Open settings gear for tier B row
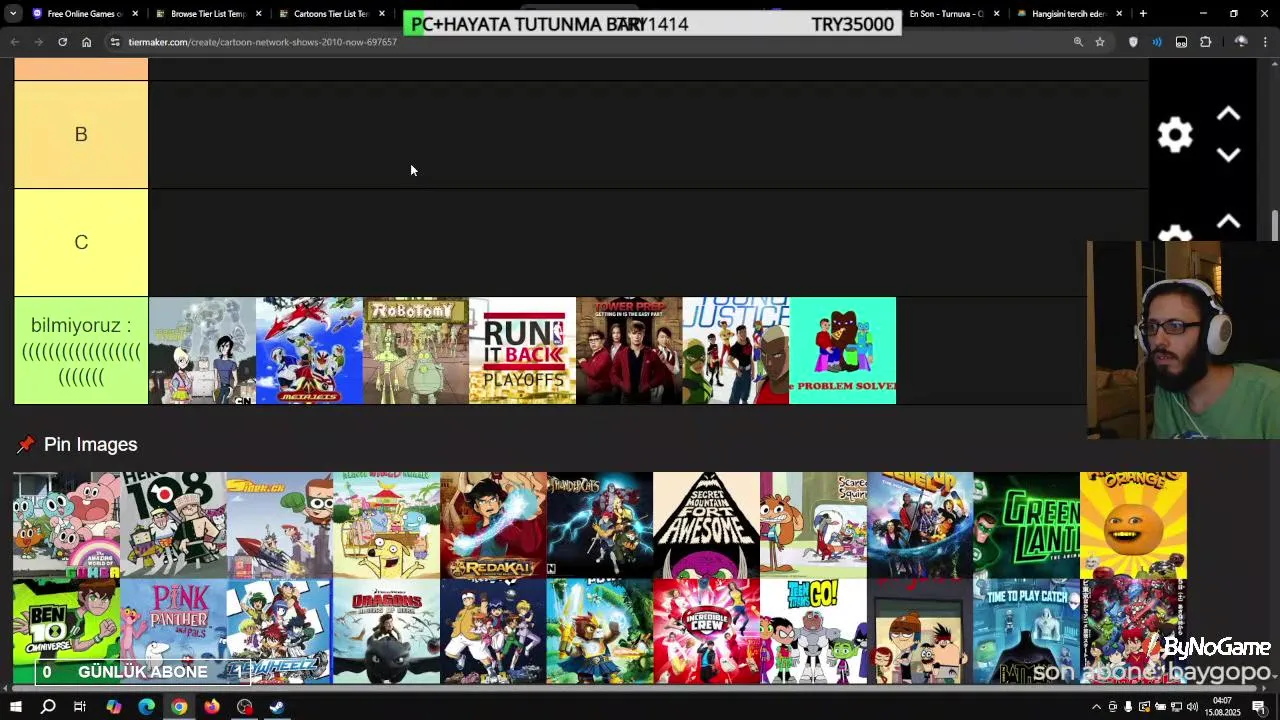 1175,135
